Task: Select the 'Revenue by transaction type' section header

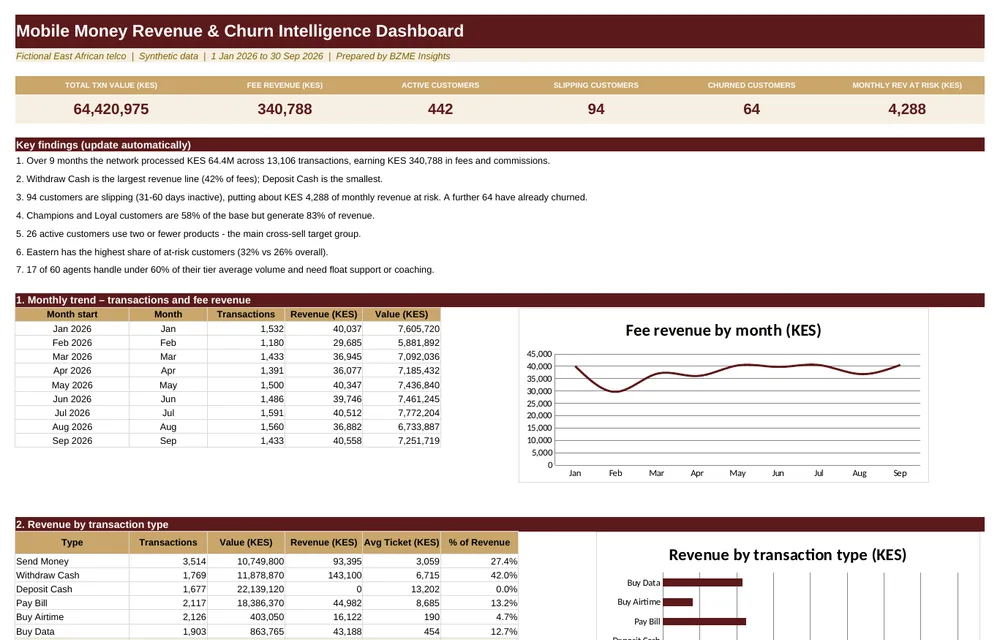Action: [92, 524]
